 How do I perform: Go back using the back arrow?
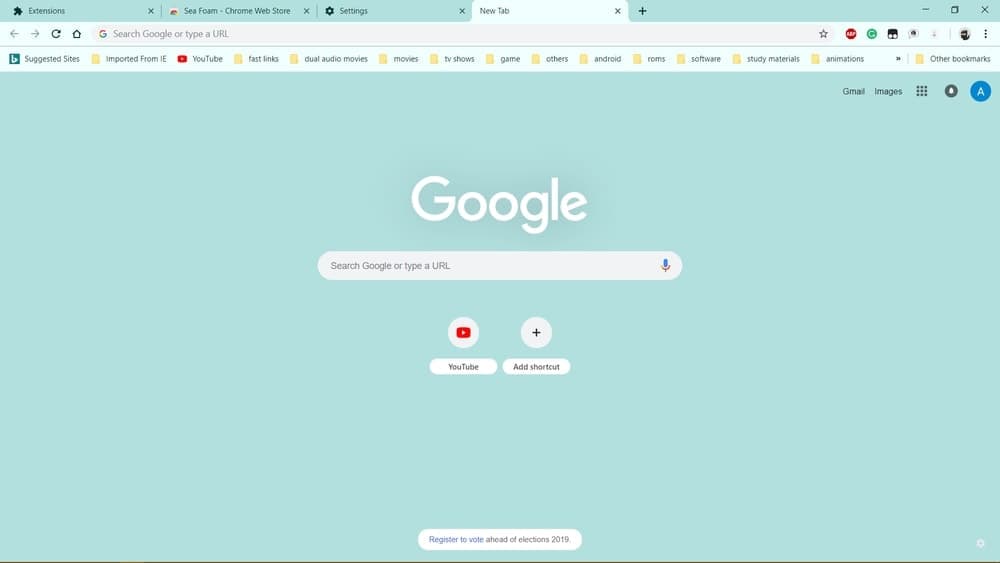(14, 34)
